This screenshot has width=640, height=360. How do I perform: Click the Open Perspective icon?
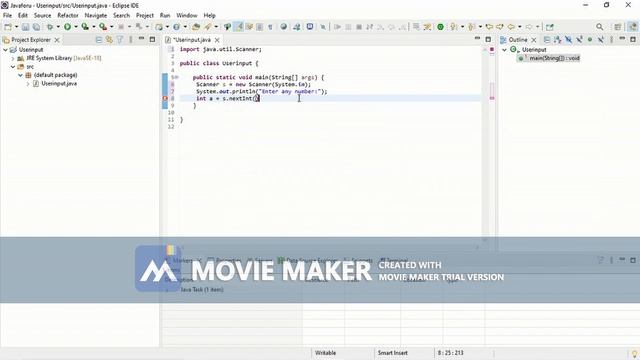618,27
